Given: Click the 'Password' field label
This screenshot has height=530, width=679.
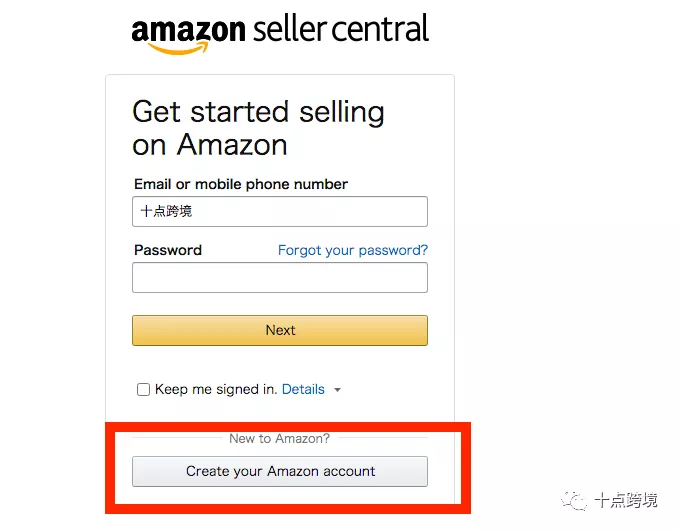Looking at the screenshot, I should pyautogui.click(x=168, y=250).
